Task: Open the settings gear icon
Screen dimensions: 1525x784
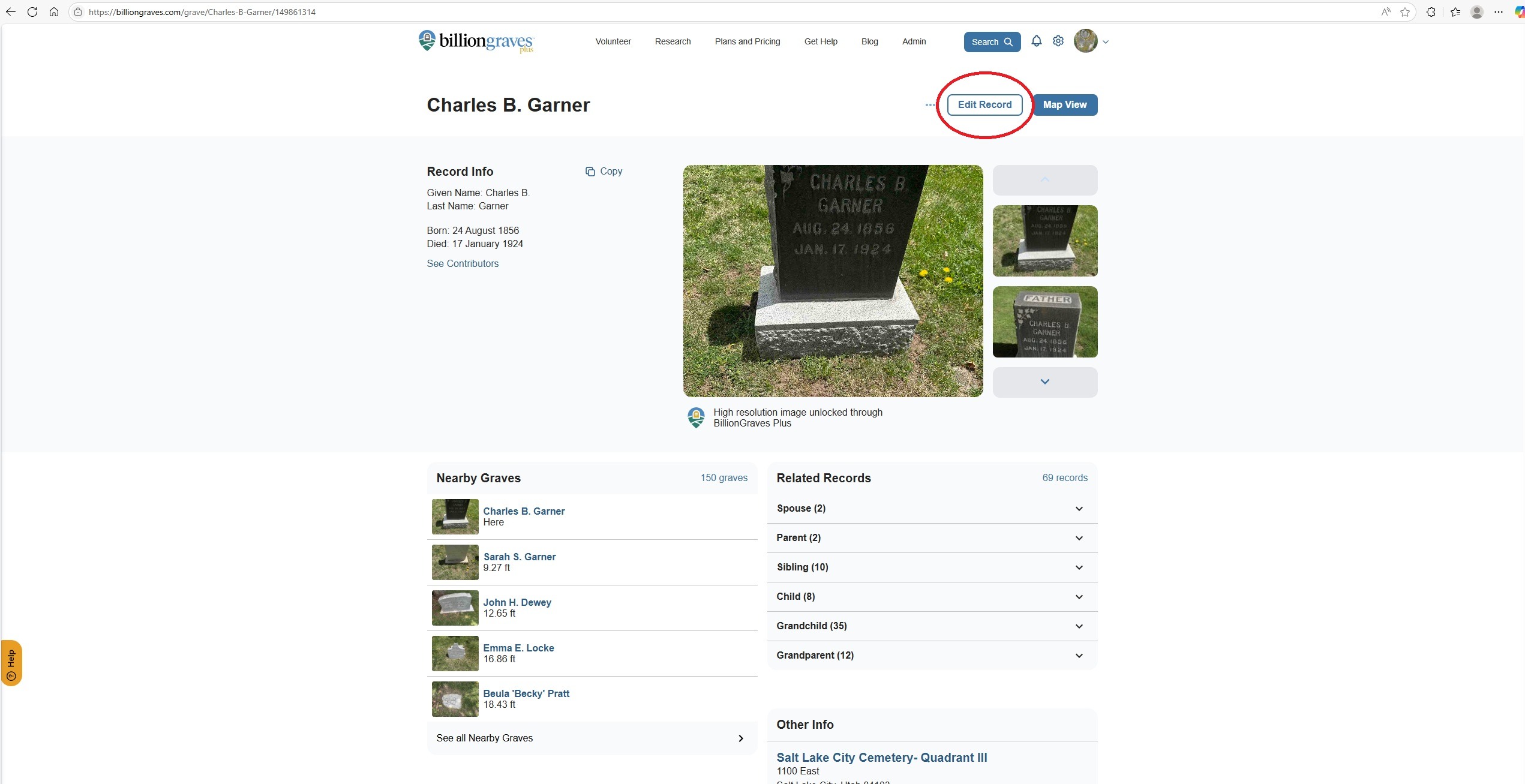Action: [x=1058, y=41]
